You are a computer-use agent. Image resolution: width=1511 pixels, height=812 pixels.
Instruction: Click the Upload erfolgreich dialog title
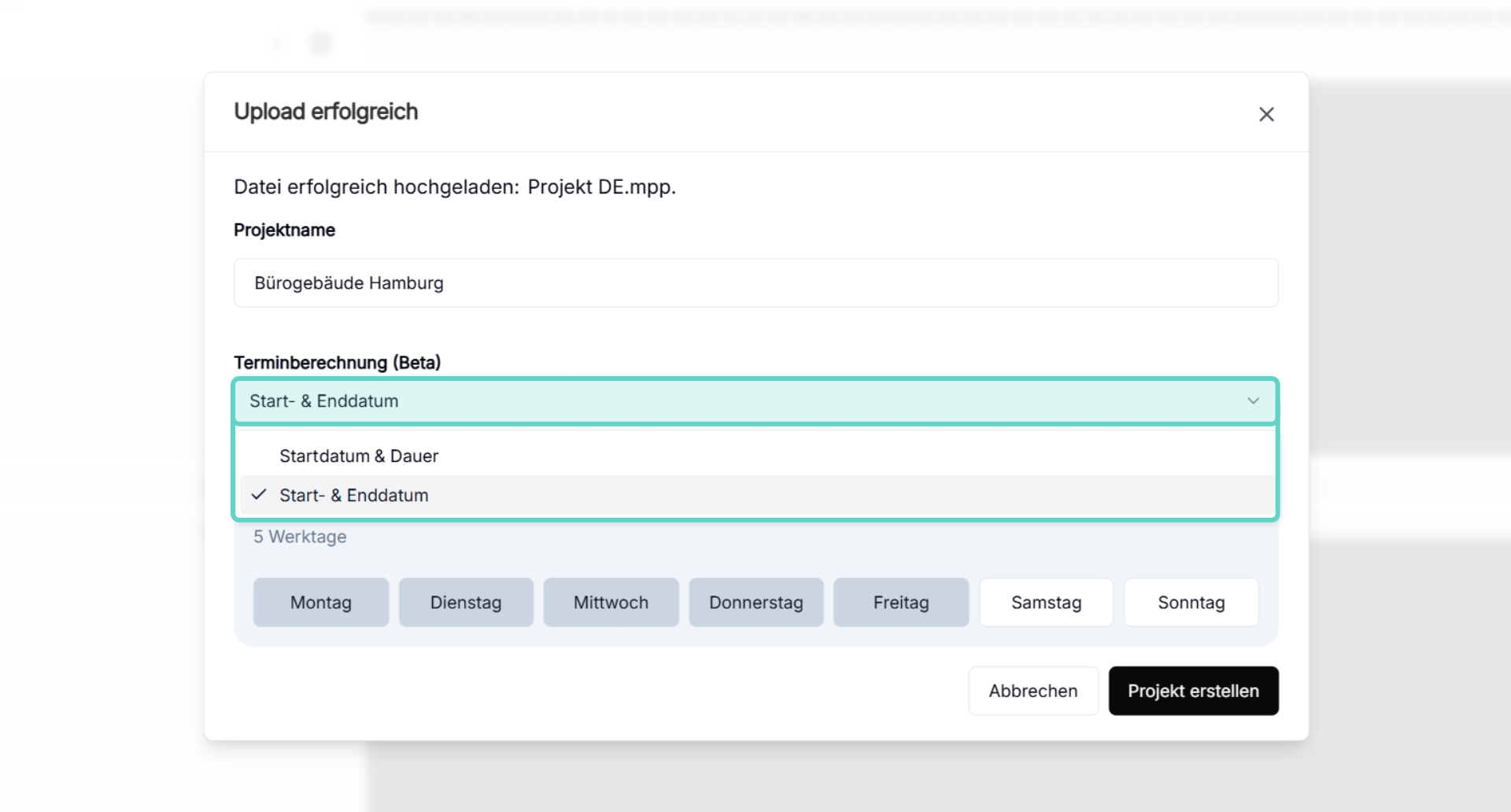326,112
